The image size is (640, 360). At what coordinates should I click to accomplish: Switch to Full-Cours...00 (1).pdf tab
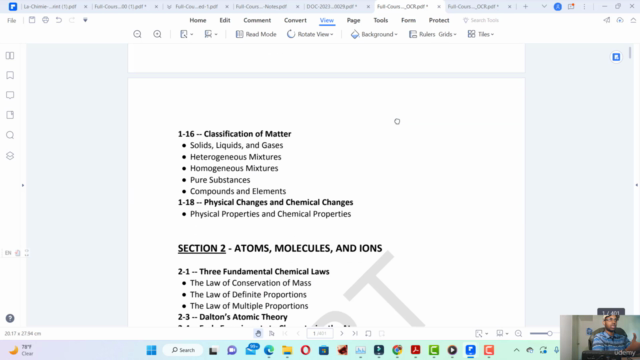120,7
